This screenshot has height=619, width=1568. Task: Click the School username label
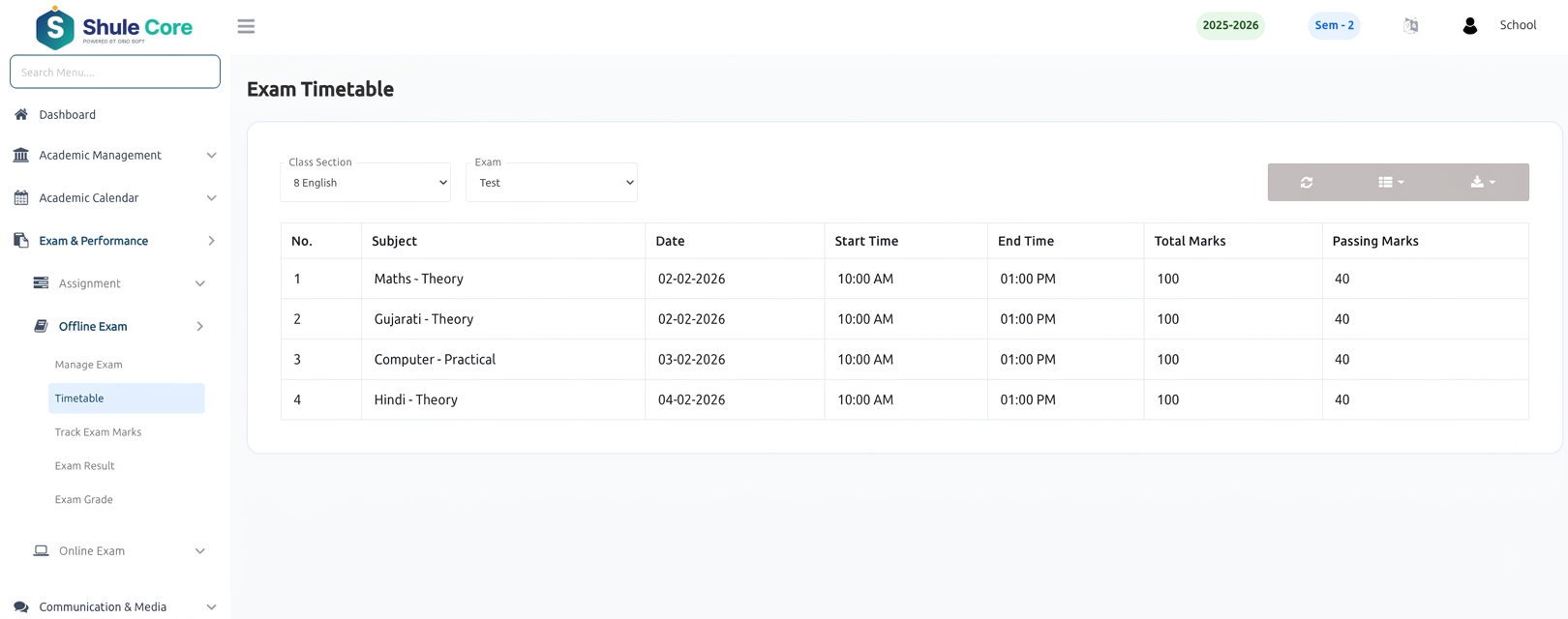point(1518,25)
